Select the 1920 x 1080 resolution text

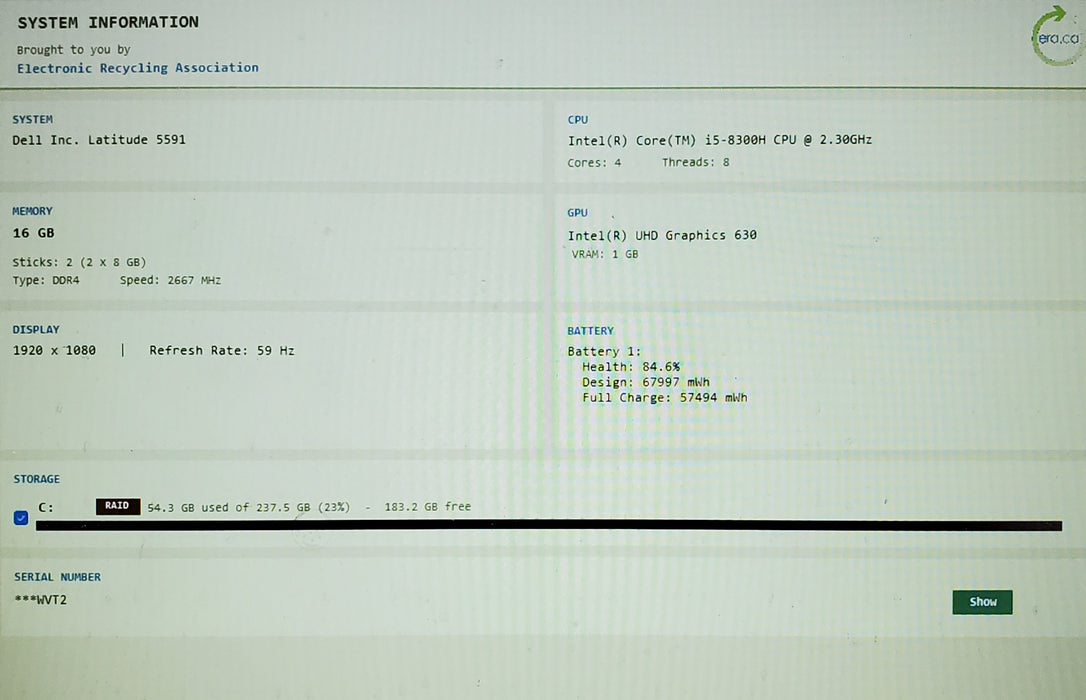pos(54,350)
